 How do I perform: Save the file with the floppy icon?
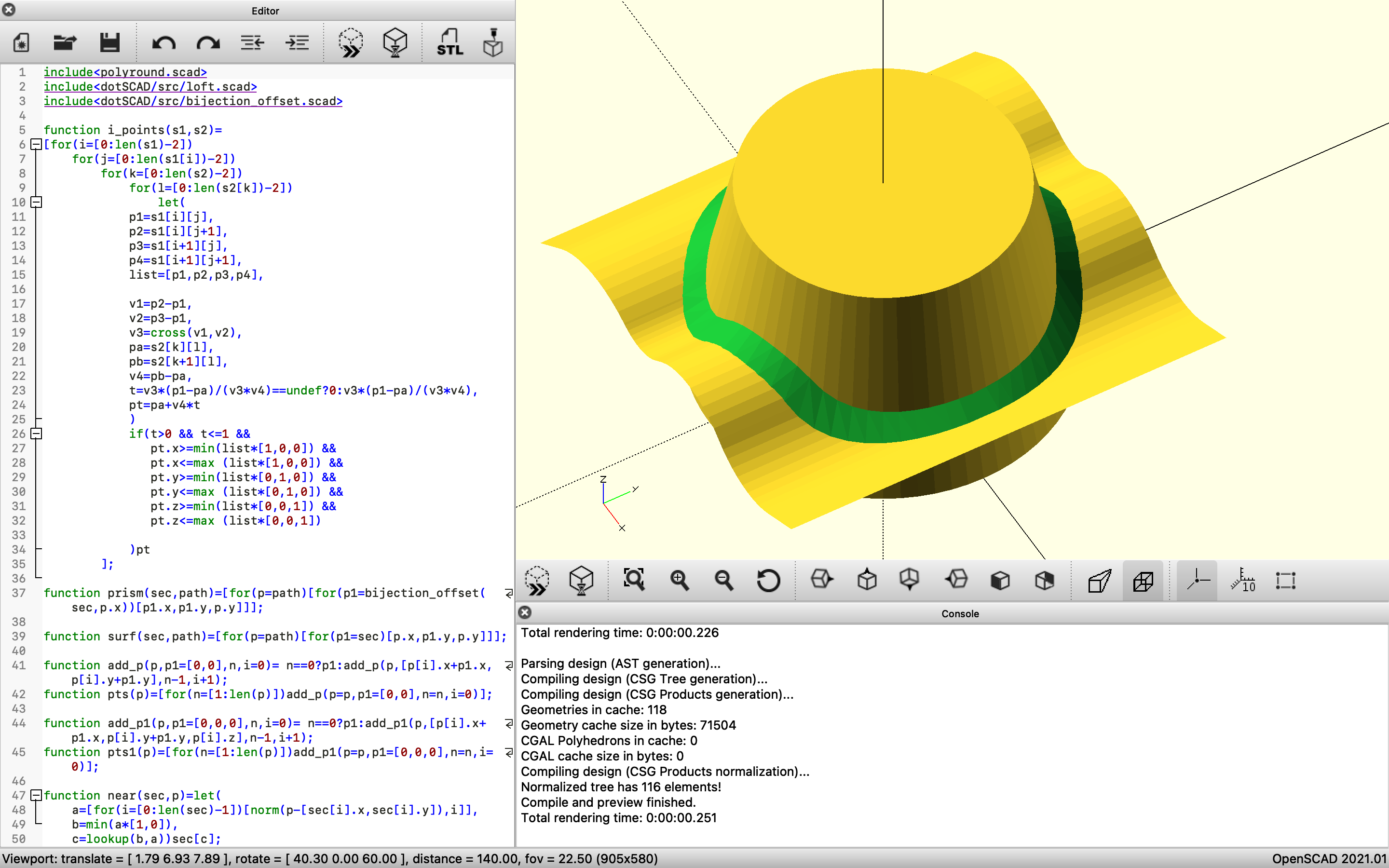(109, 42)
